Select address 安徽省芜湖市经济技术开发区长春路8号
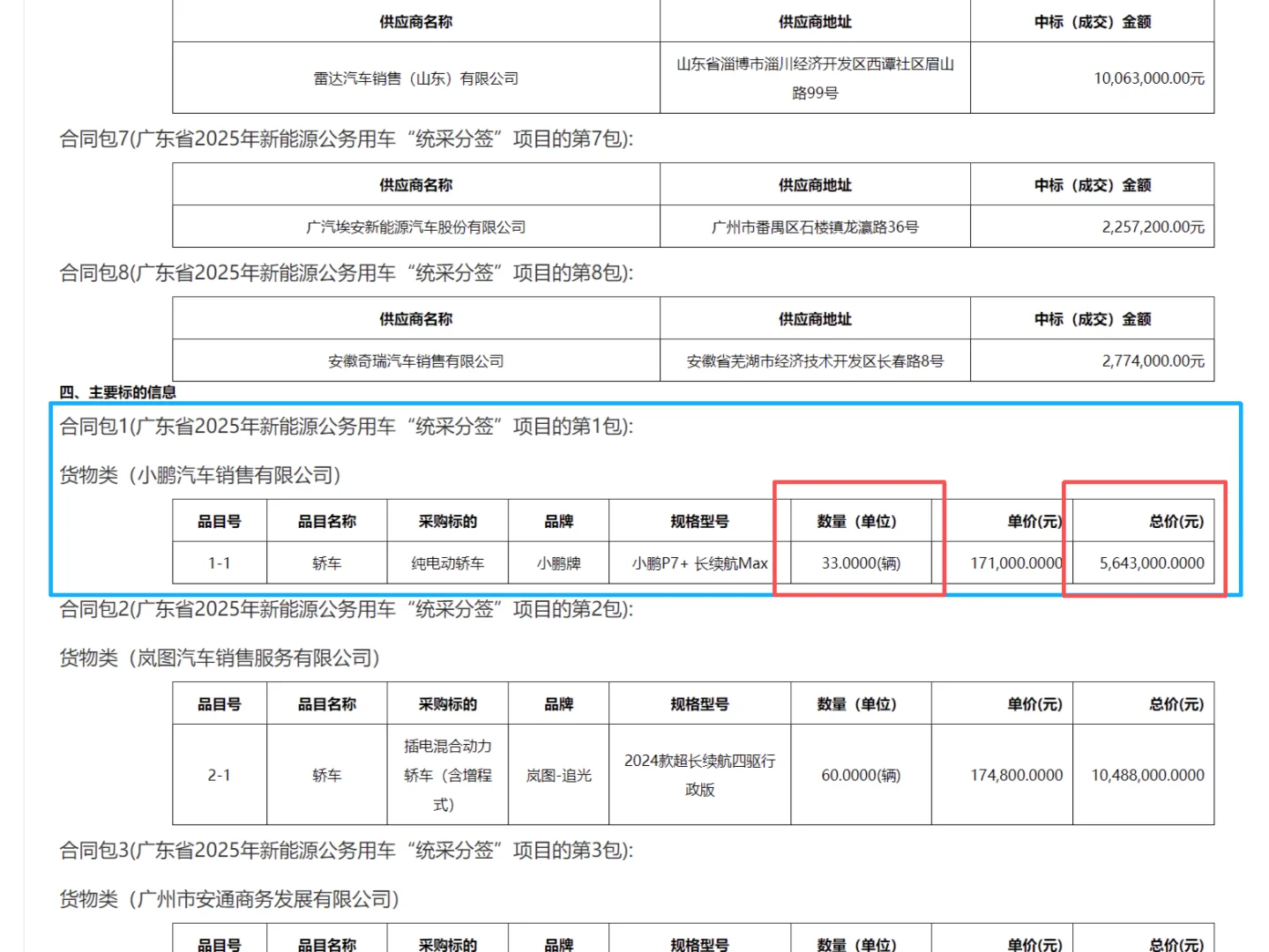 [815, 361]
